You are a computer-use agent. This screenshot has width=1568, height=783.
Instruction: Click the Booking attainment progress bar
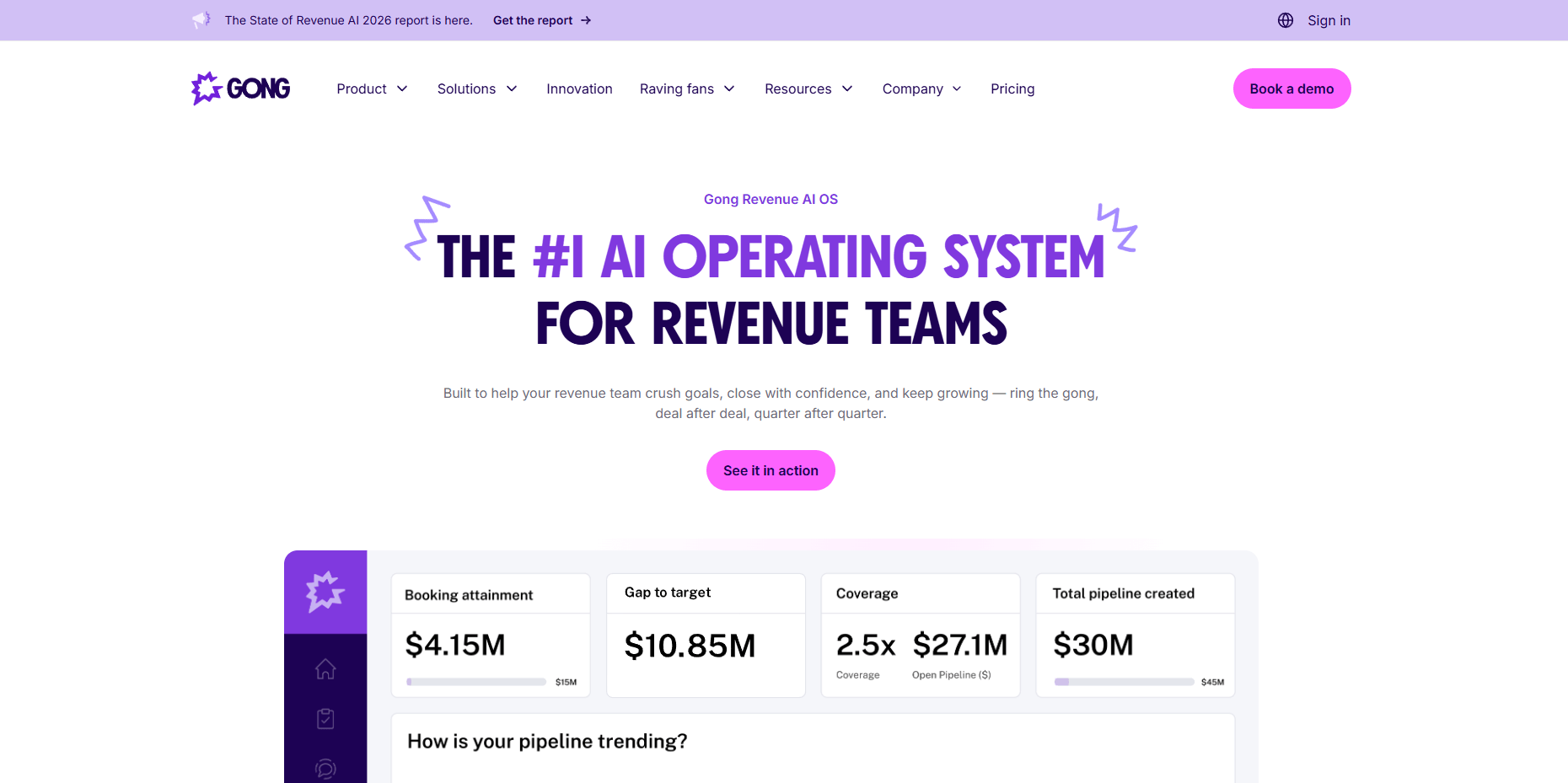click(x=476, y=682)
